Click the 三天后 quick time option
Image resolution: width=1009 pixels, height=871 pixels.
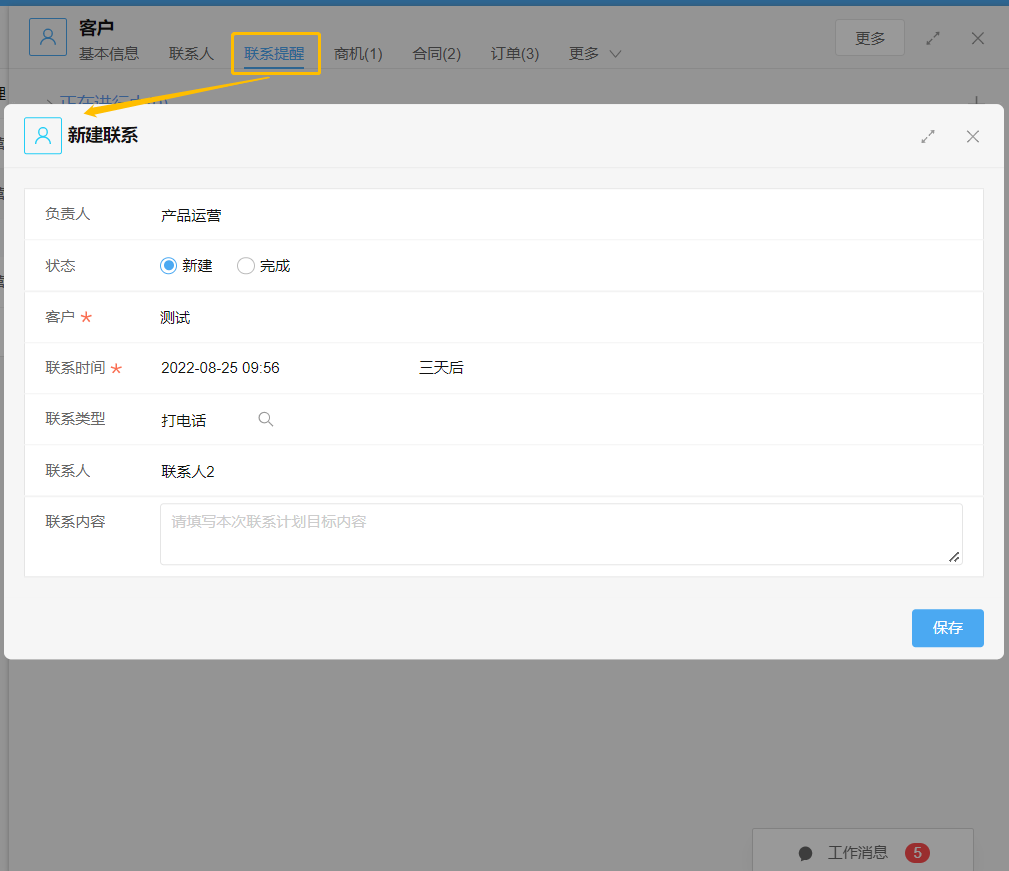(x=441, y=368)
